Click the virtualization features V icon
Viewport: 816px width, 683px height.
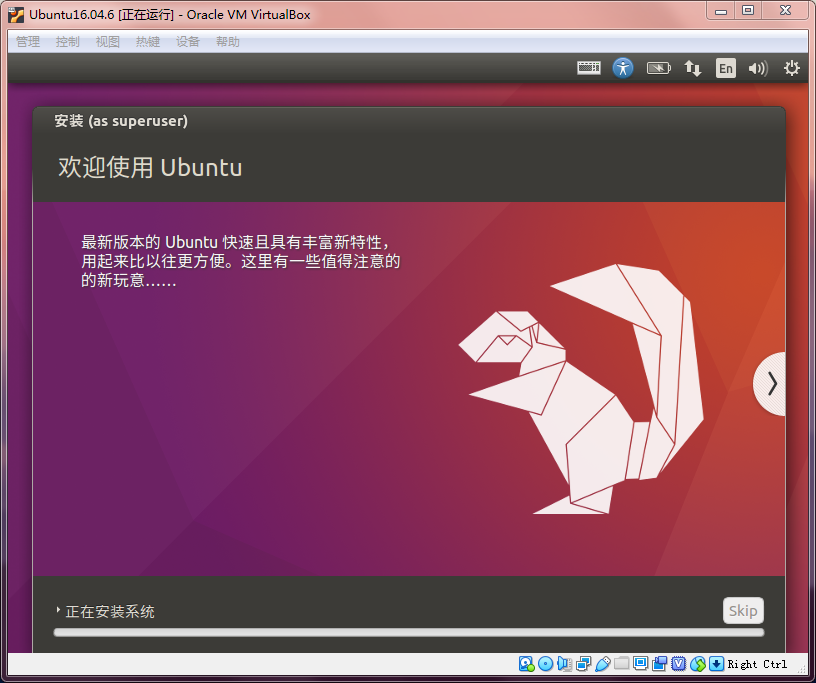click(x=679, y=664)
